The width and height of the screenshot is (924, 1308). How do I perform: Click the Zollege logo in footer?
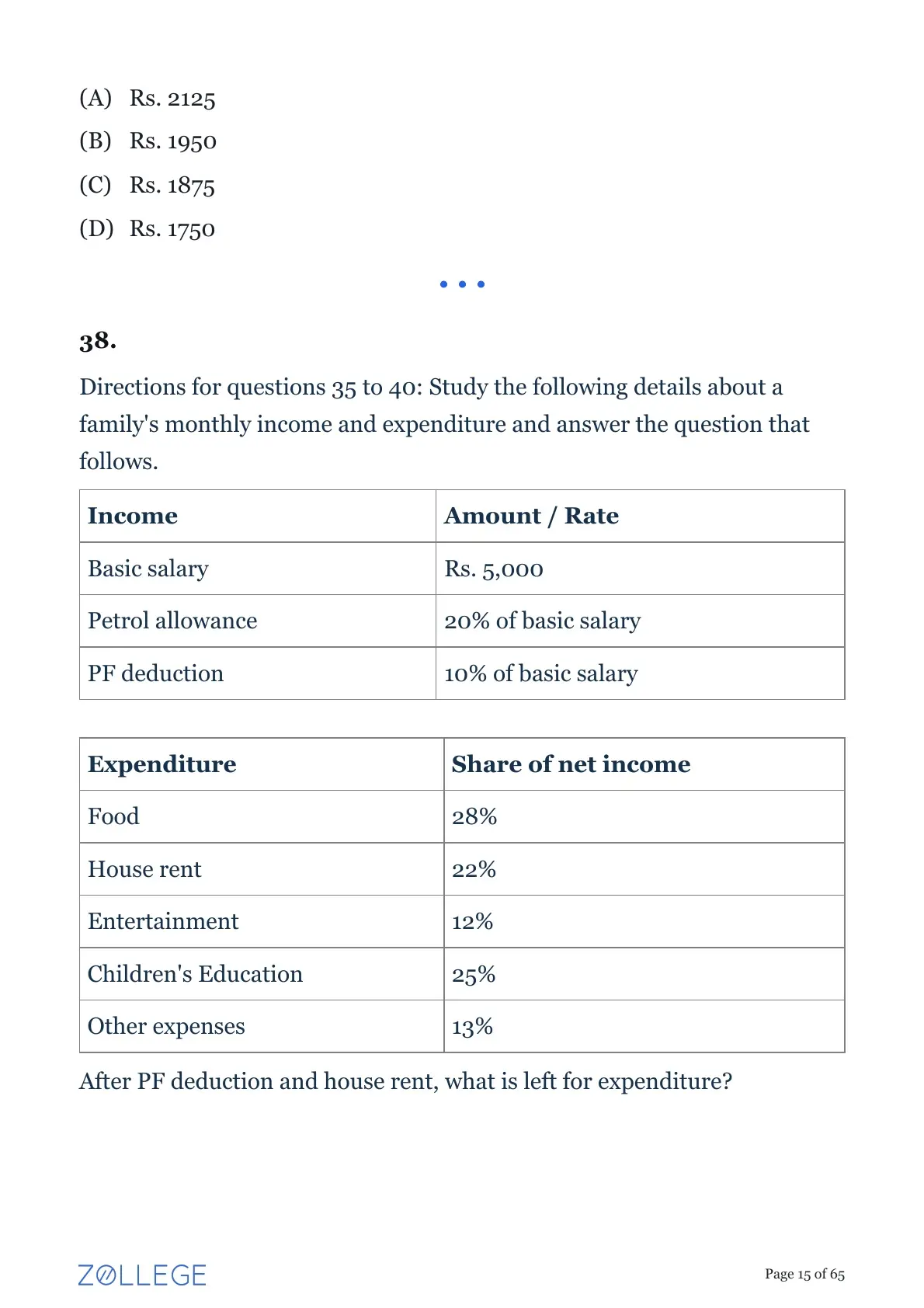point(142,1275)
